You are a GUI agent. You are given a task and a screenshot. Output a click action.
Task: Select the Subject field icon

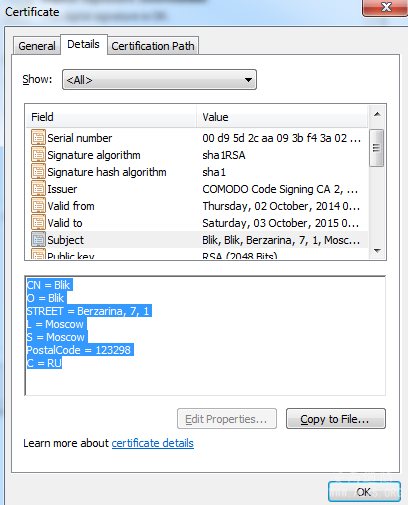[38, 239]
